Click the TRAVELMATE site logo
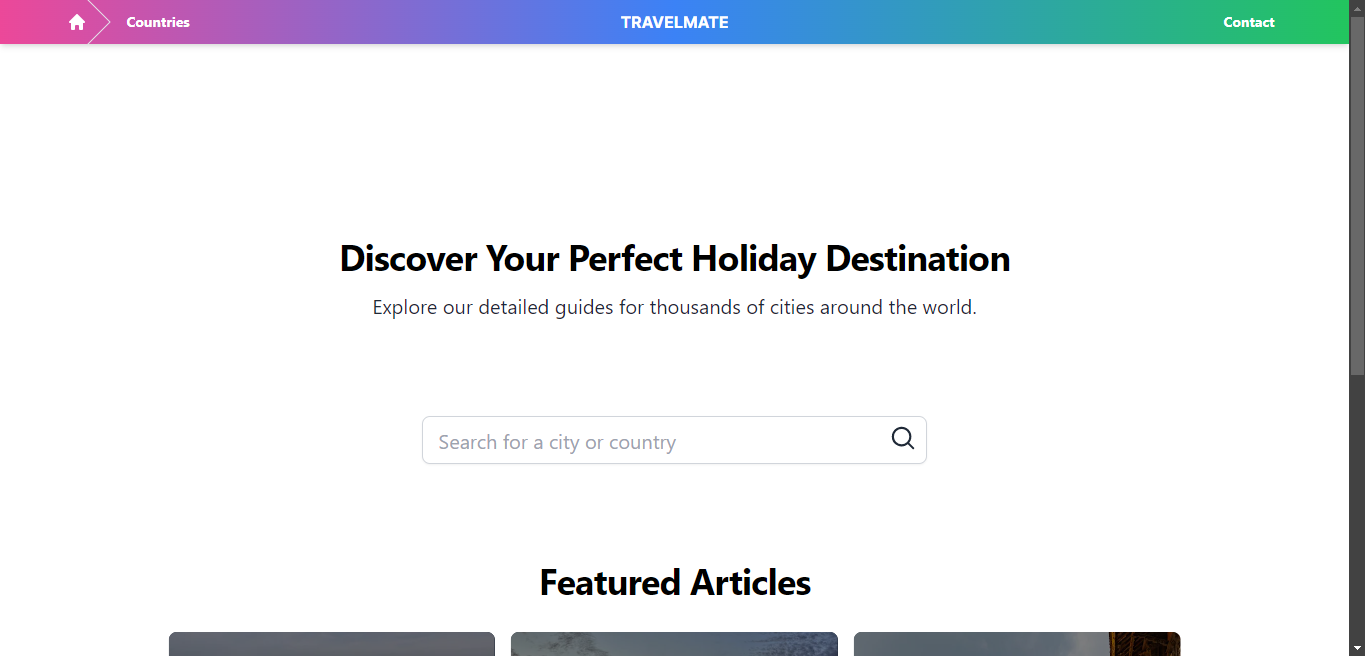The image size is (1365, 656). click(x=675, y=22)
